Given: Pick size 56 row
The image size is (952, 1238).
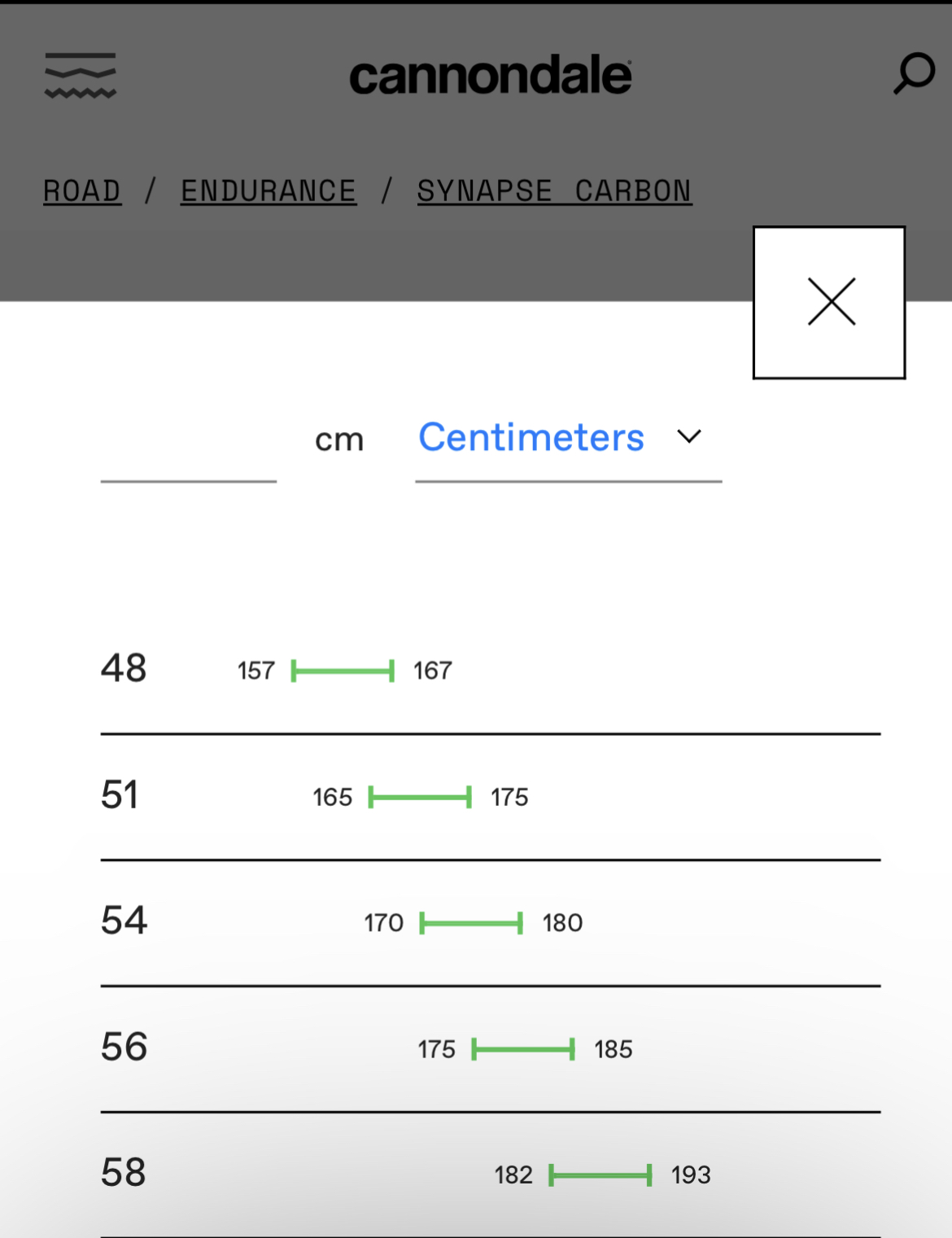Looking at the screenshot, I should pos(124,1048).
